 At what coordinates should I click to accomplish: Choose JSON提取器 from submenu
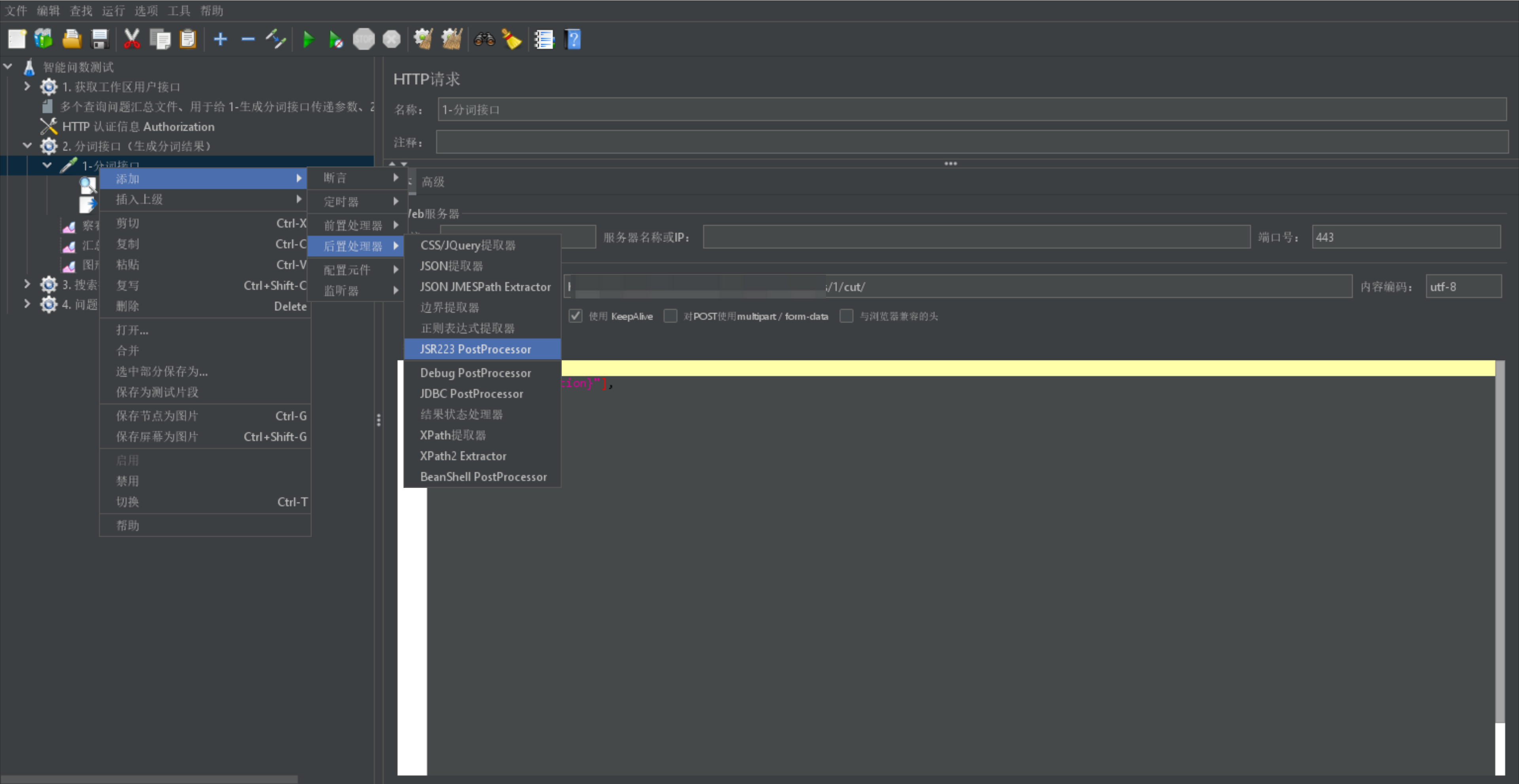pos(482,266)
